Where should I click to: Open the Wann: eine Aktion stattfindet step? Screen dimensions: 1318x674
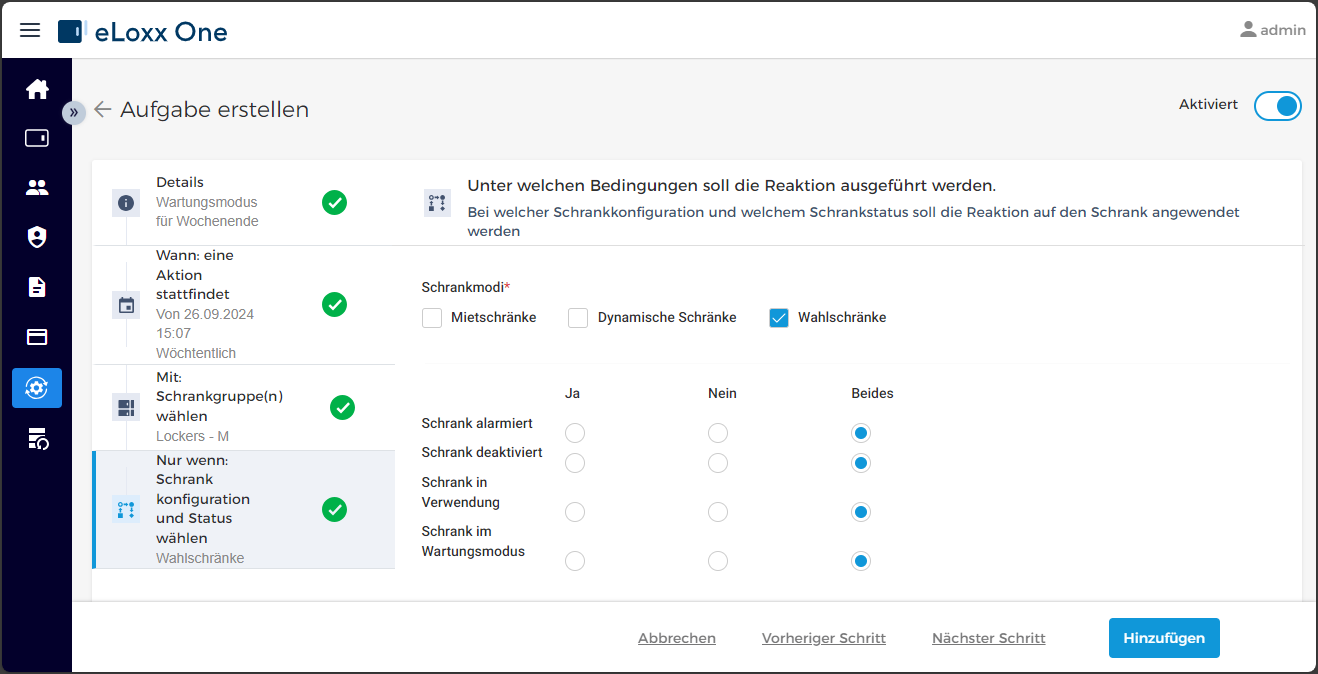coord(244,305)
